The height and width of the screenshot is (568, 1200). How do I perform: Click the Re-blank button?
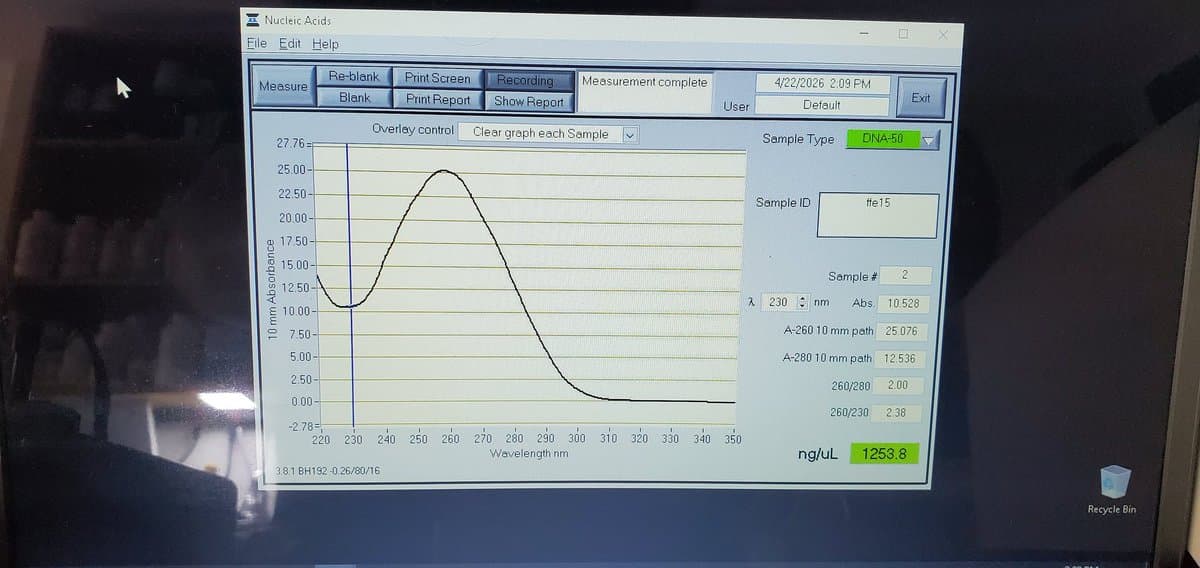(354, 77)
